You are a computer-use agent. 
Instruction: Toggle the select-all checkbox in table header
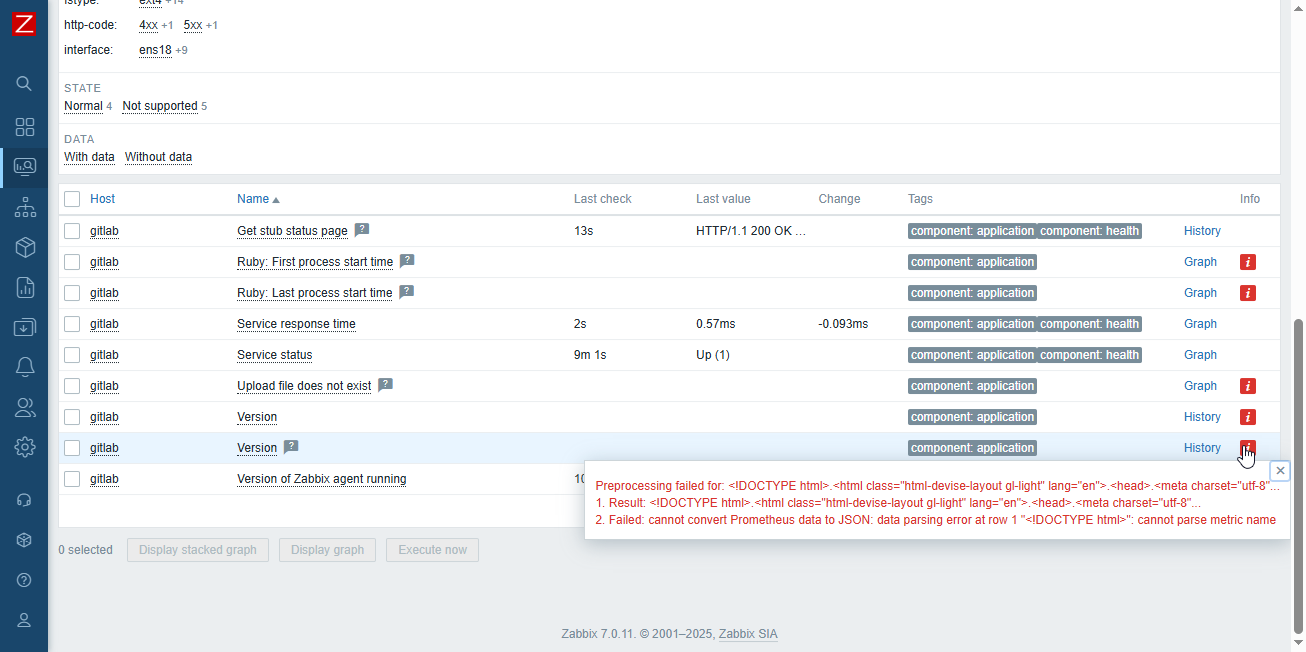click(x=72, y=199)
